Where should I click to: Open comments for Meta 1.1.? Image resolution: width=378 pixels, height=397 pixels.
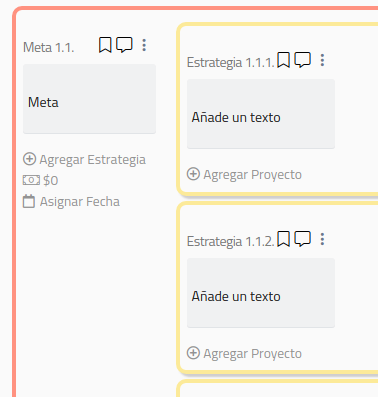(x=124, y=45)
